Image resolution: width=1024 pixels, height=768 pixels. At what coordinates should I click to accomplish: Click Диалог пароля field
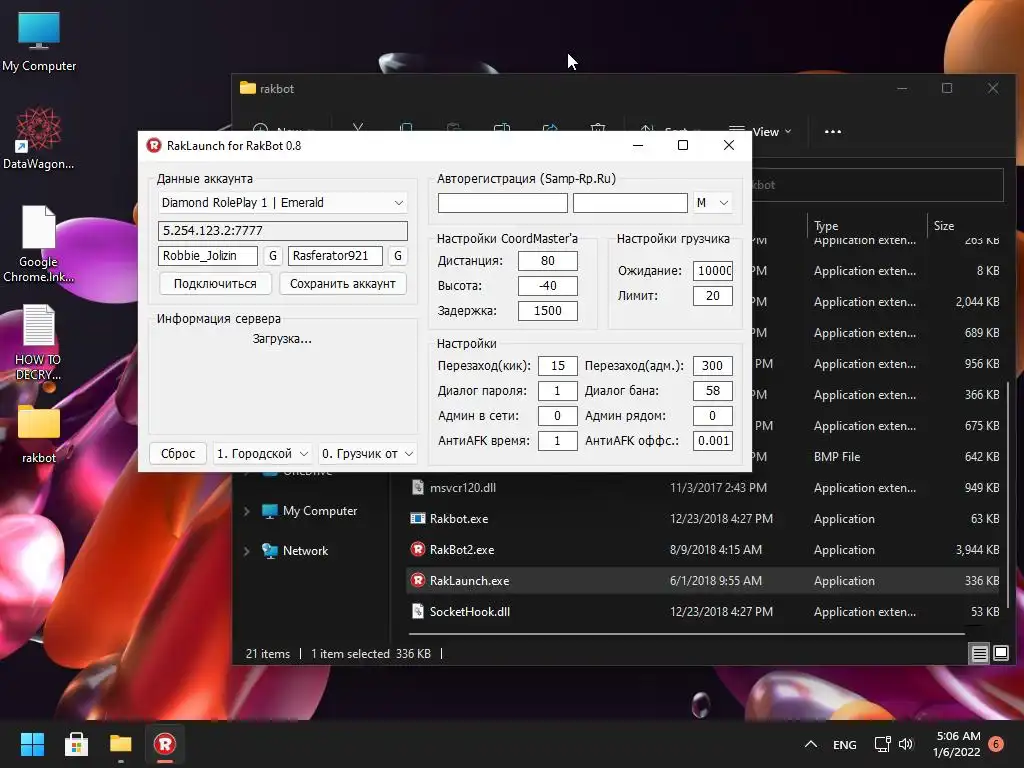(x=557, y=391)
